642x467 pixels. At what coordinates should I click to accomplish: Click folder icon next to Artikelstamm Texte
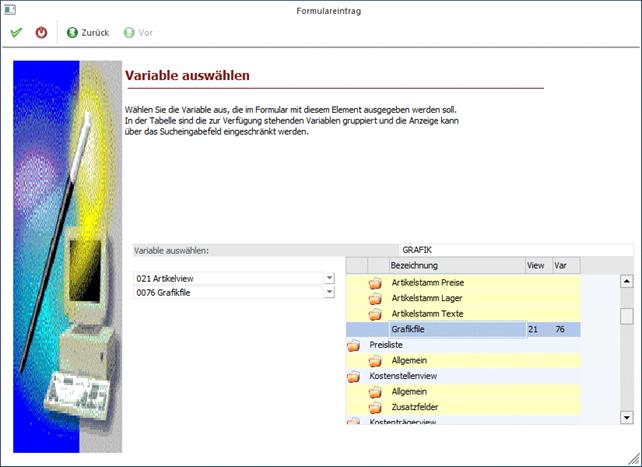[375, 314]
